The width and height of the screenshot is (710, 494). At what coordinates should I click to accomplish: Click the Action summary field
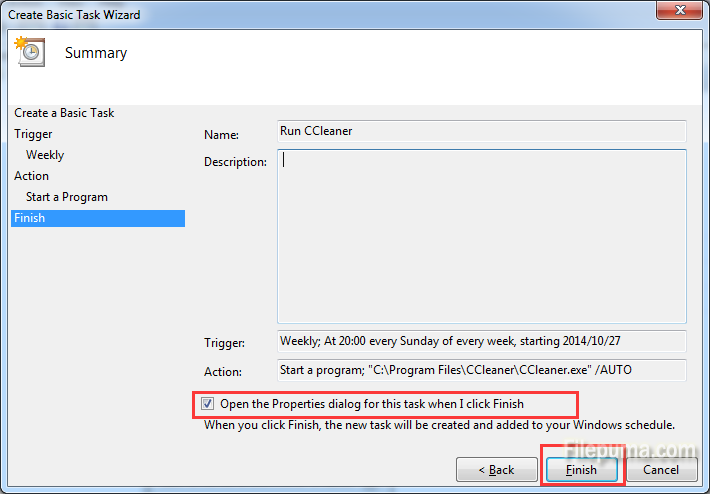click(x=482, y=370)
